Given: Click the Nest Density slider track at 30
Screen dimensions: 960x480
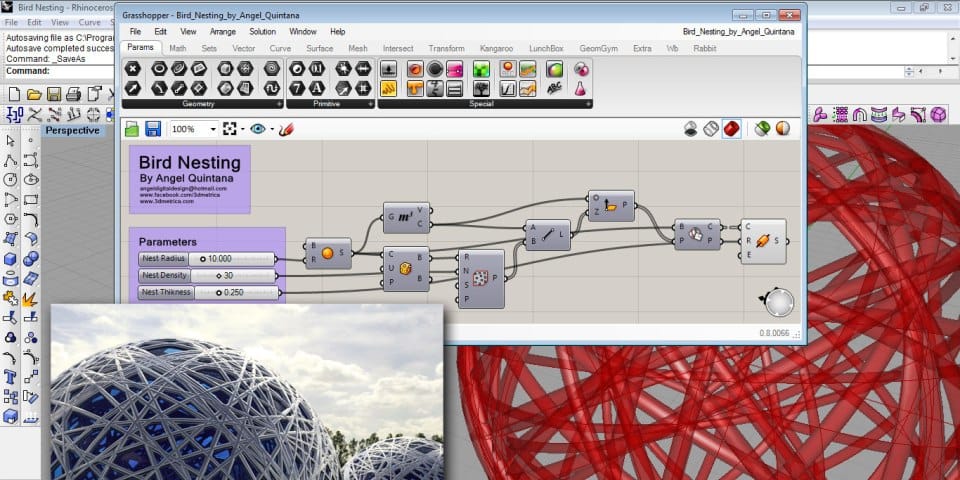Looking at the screenshot, I should point(233,276).
